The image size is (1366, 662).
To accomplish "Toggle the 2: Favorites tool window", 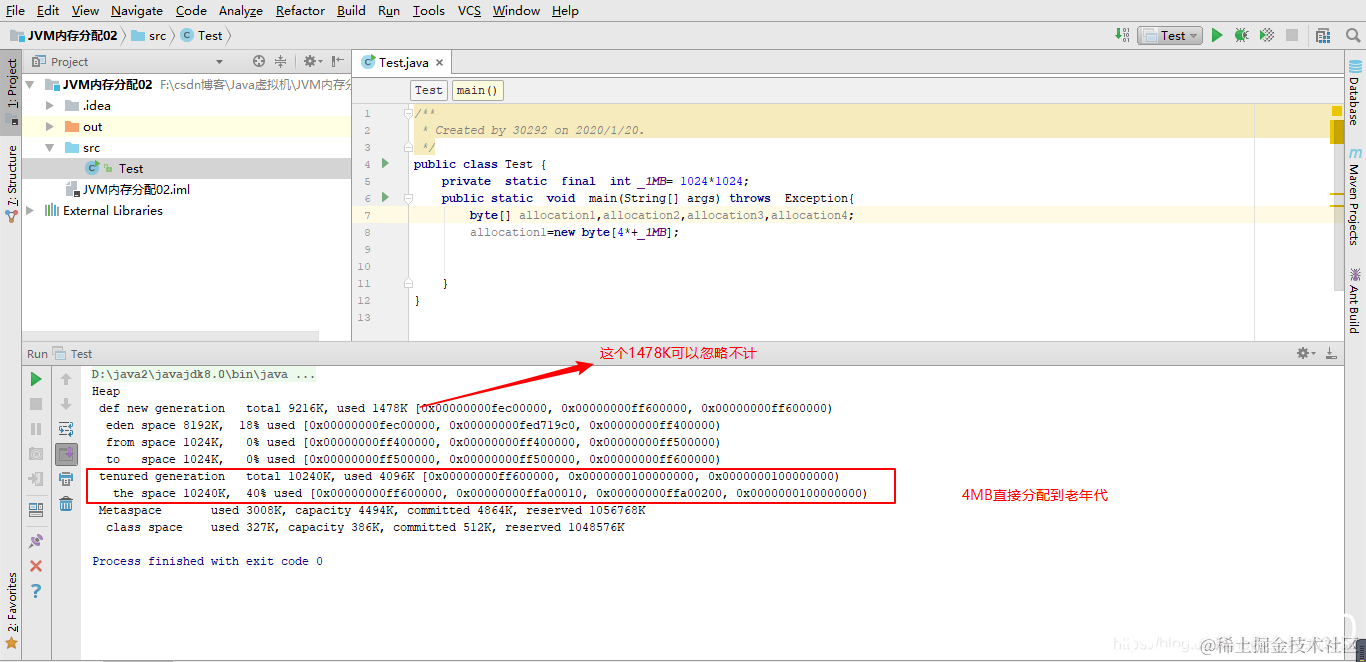I will point(12,611).
